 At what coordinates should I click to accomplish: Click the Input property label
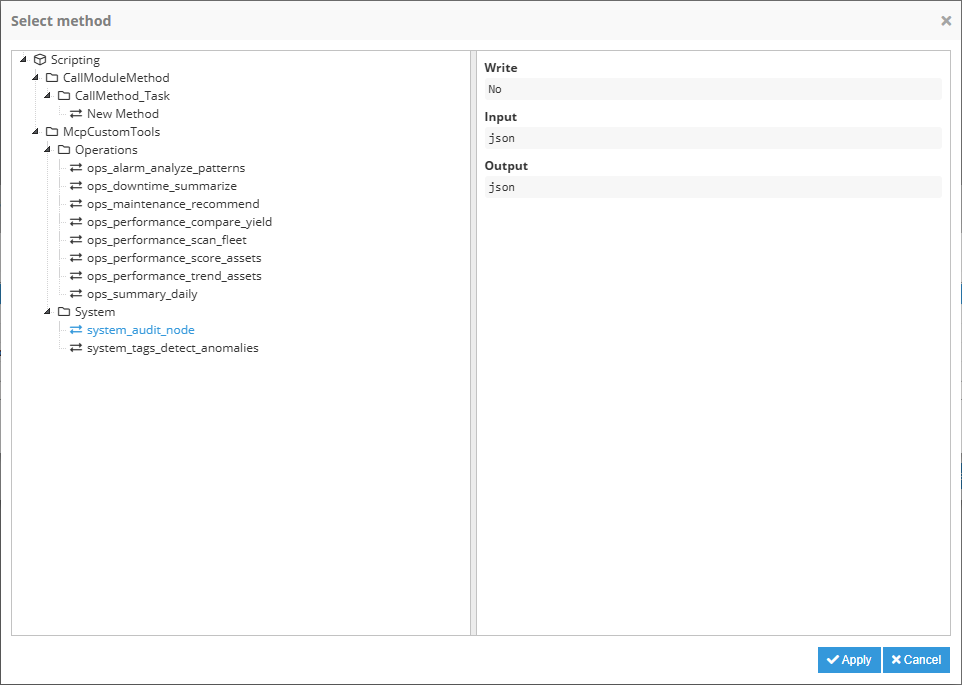[x=501, y=117]
